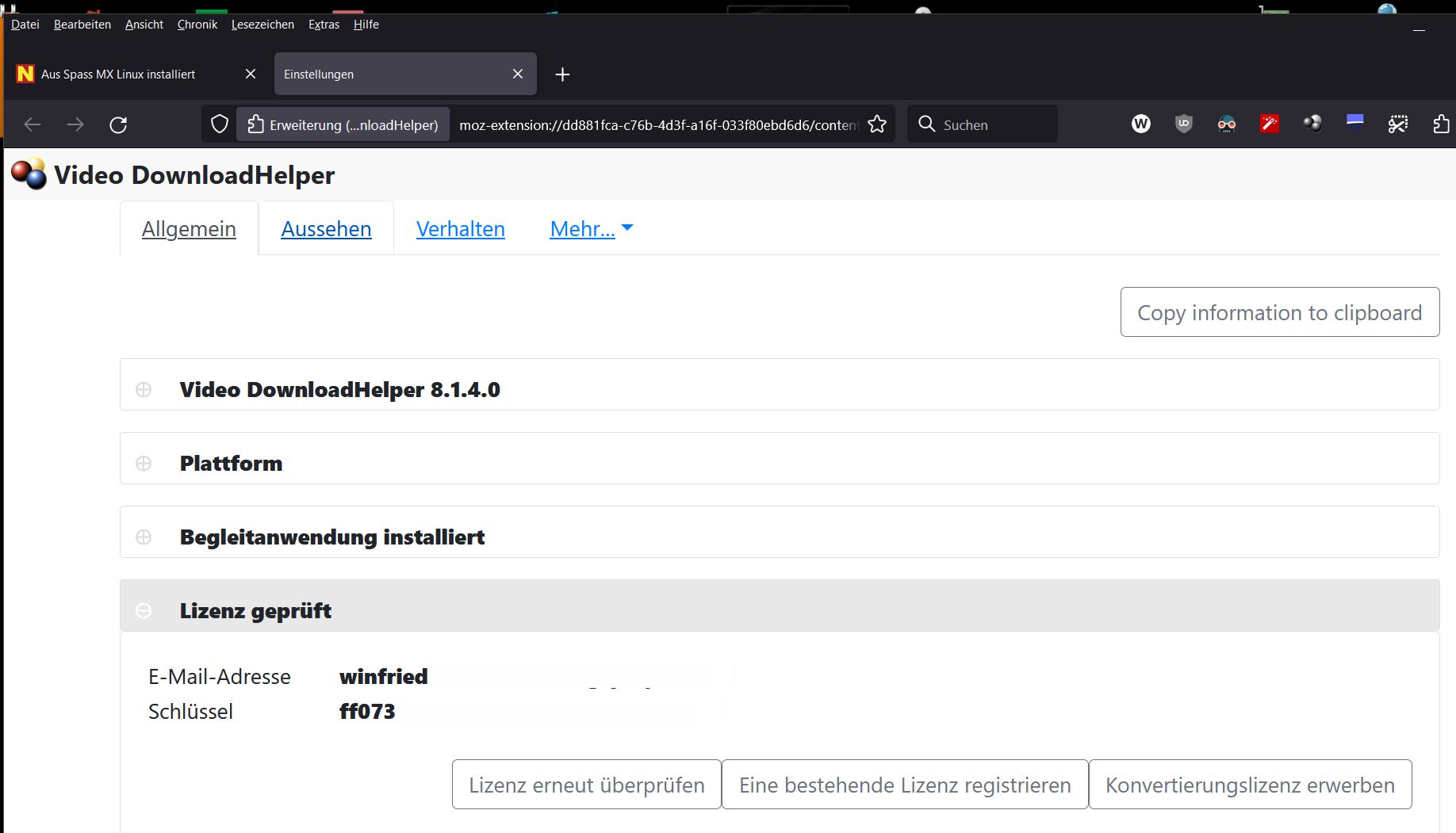Open the Mehr... dropdown
Viewport: 1456px width, 833px height.
[591, 228]
